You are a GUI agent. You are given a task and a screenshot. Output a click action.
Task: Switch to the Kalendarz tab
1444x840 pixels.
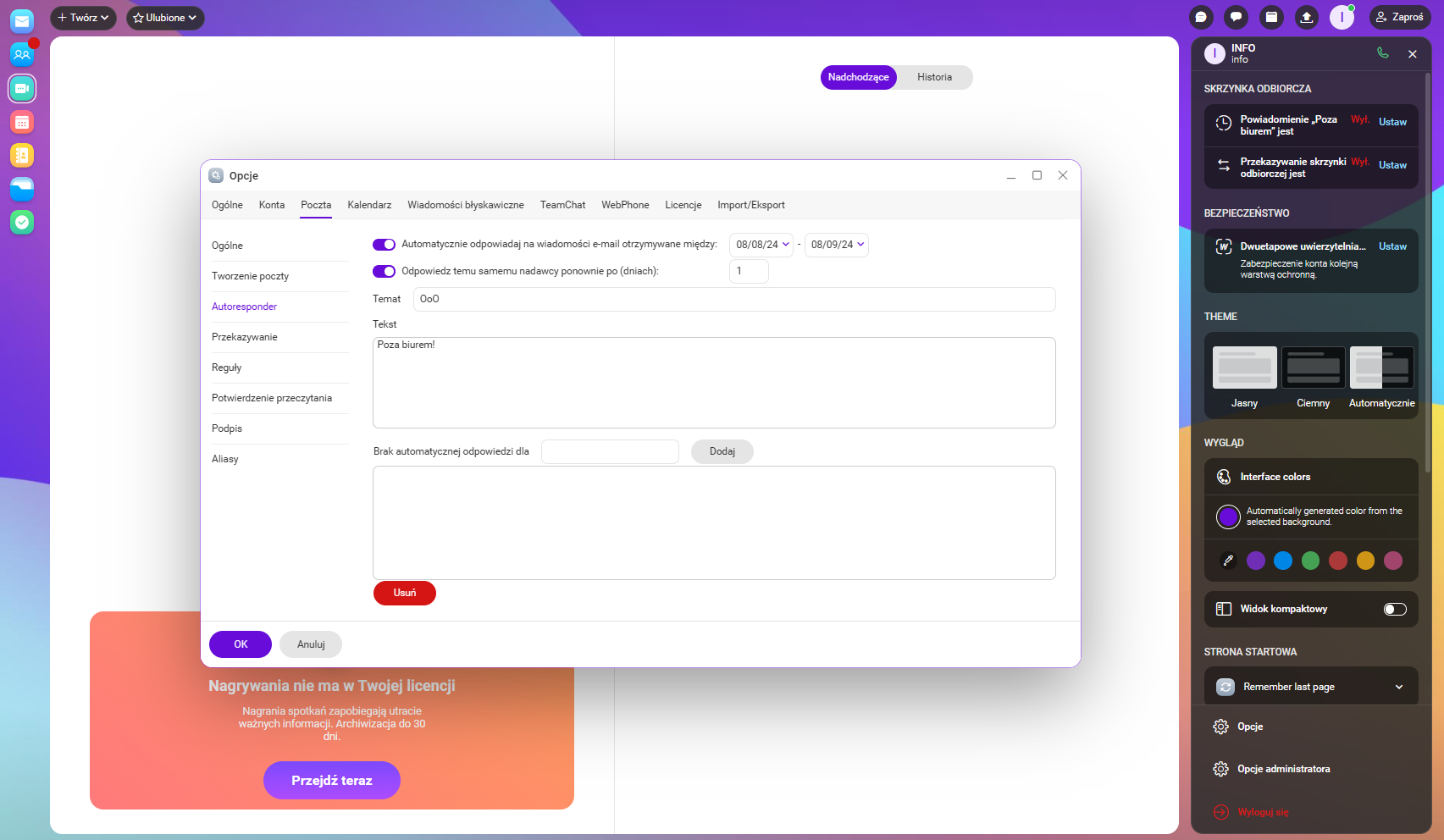pyautogui.click(x=369, y=205)
